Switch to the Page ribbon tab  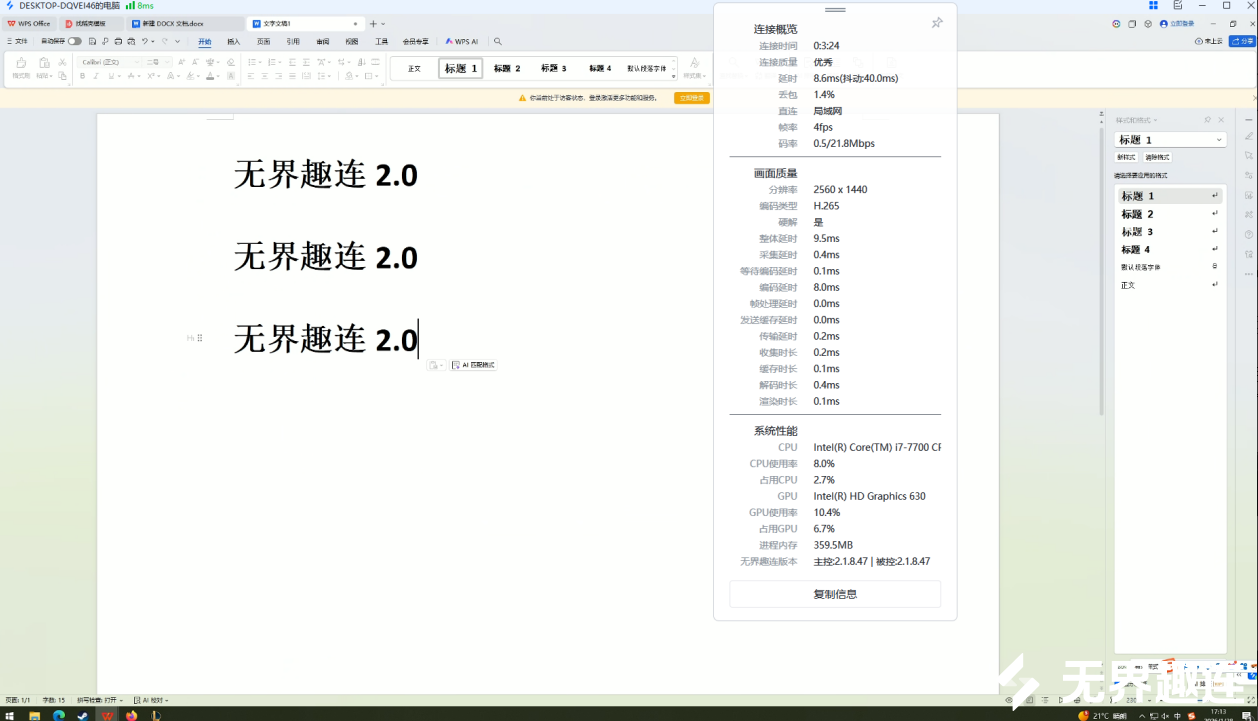click(x=263, y=42)
